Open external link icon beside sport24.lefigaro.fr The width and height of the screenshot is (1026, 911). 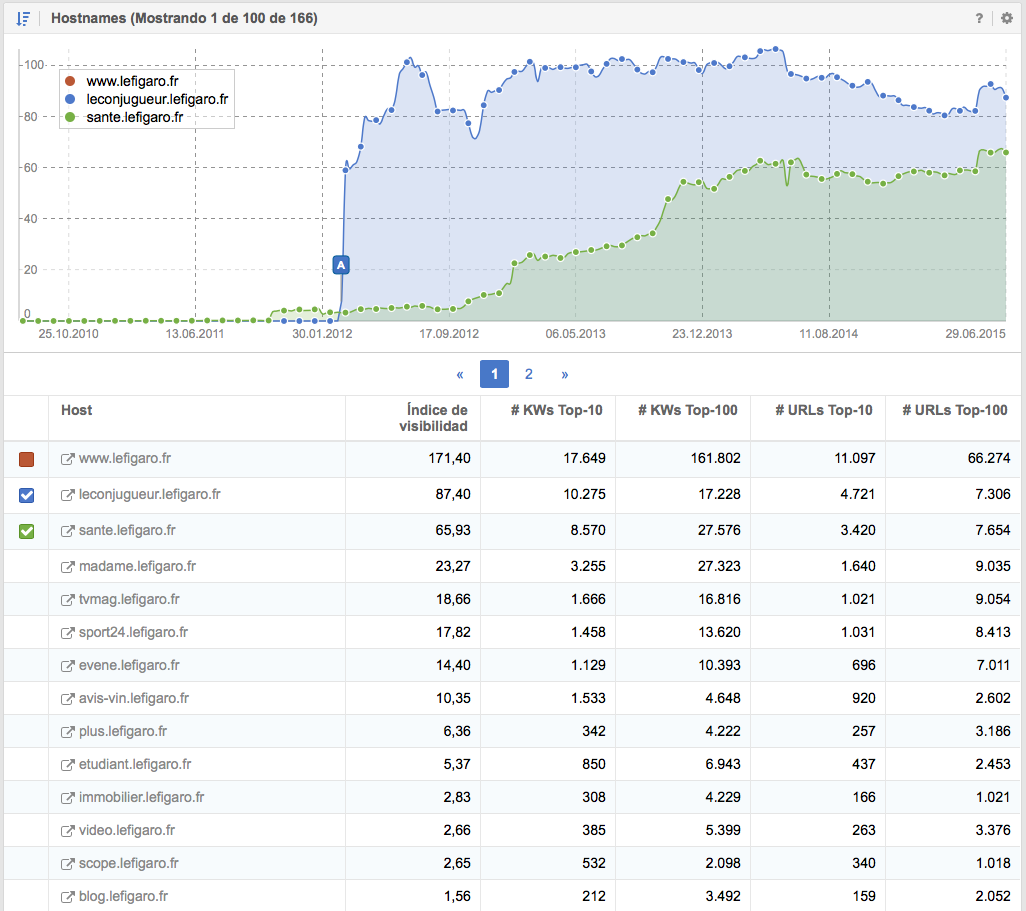tap(68, 633)
